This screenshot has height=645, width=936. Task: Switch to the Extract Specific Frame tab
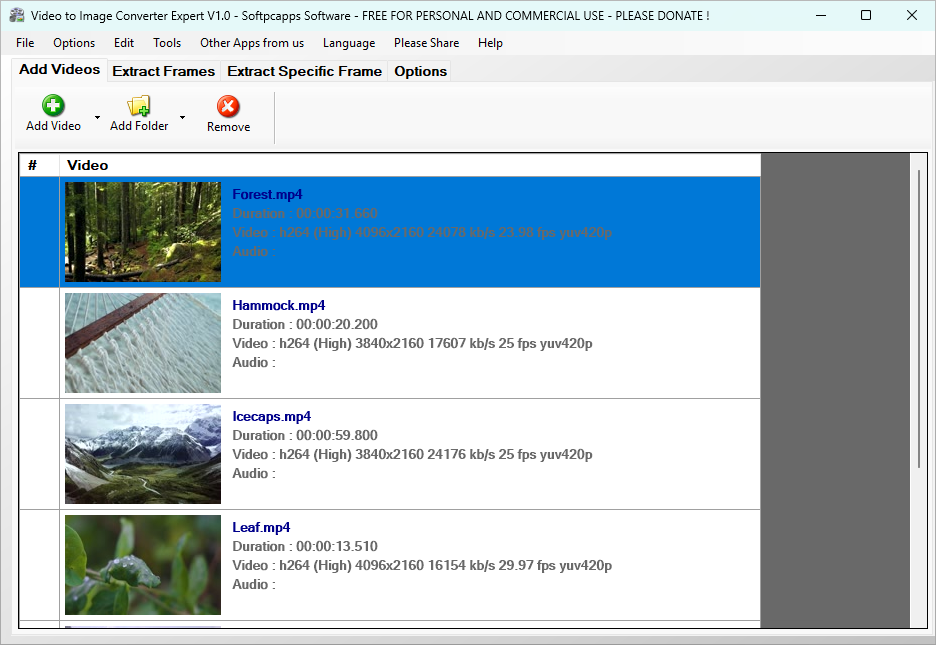(x=304, y=71)
